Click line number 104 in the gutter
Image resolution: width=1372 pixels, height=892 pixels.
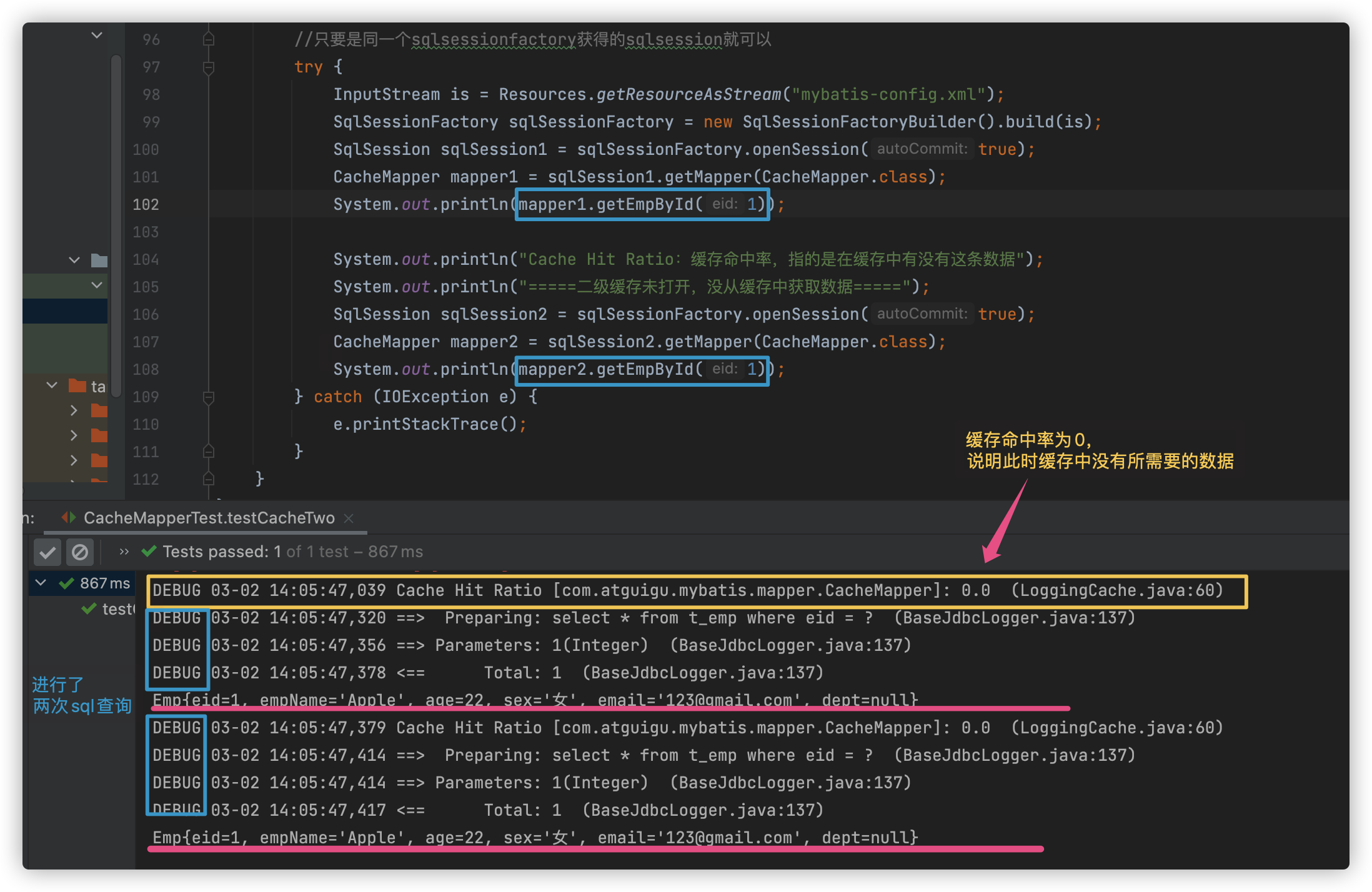tap(146, 260)
